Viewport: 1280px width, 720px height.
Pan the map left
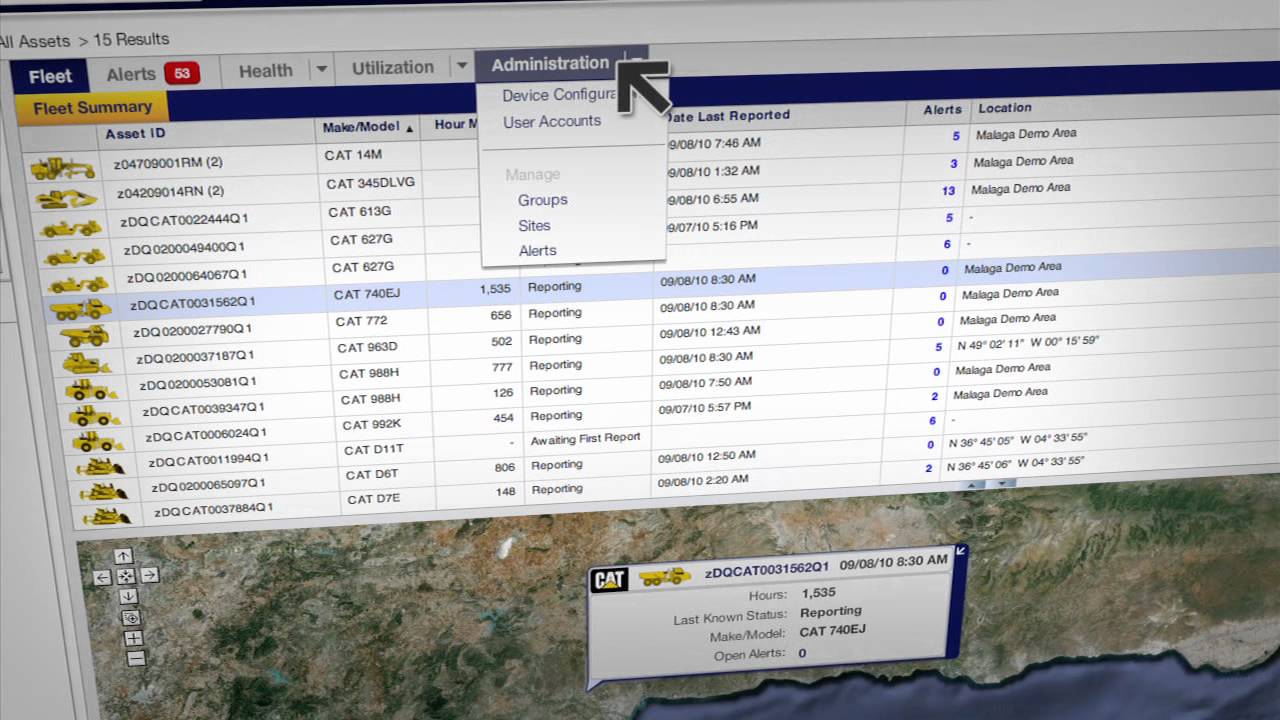click(x=101, y=577)
